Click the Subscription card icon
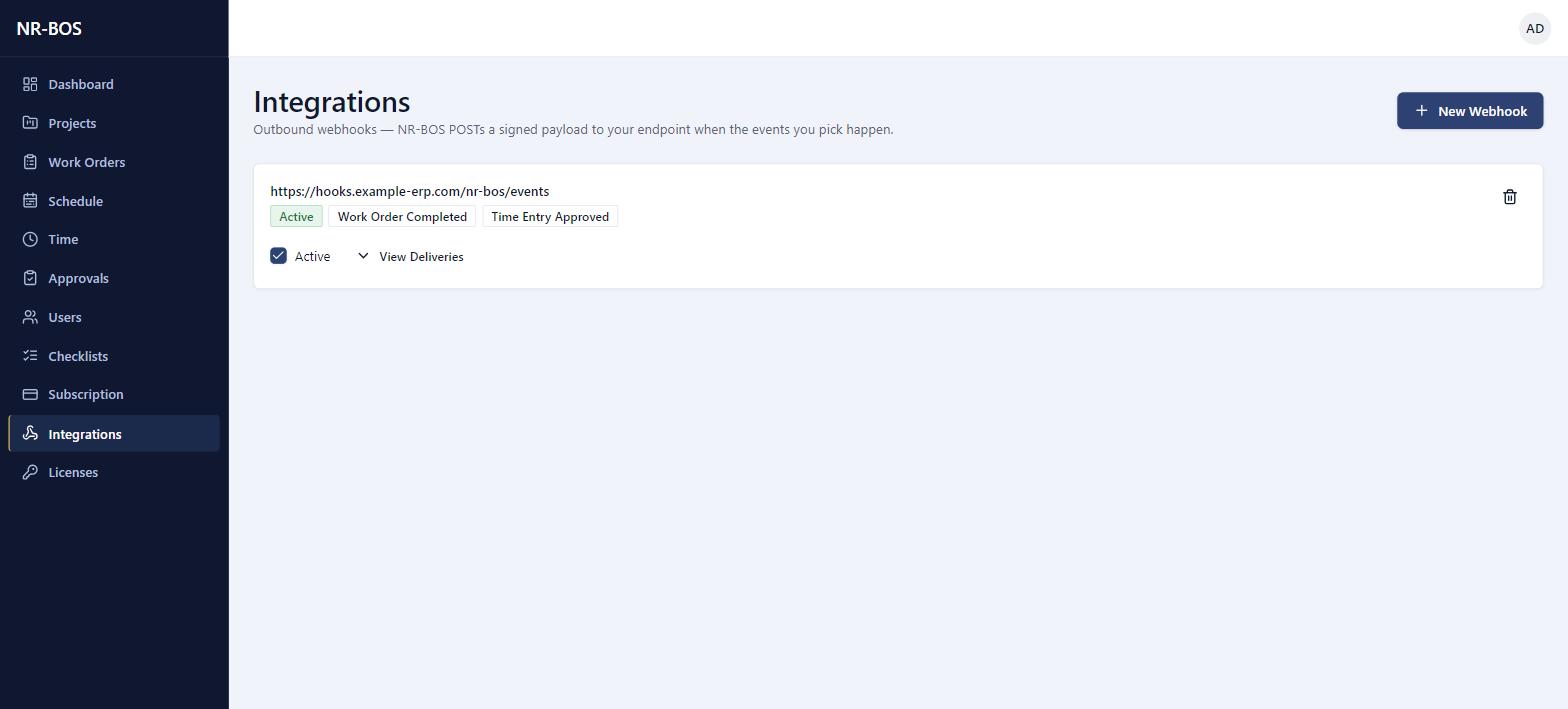This screenshot has width=1568, height=709. 30,394
